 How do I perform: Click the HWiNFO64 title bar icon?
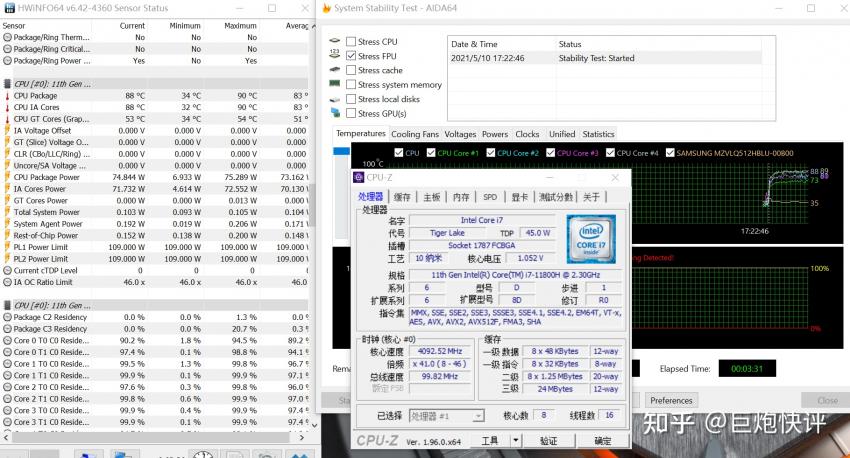point(9,8)
